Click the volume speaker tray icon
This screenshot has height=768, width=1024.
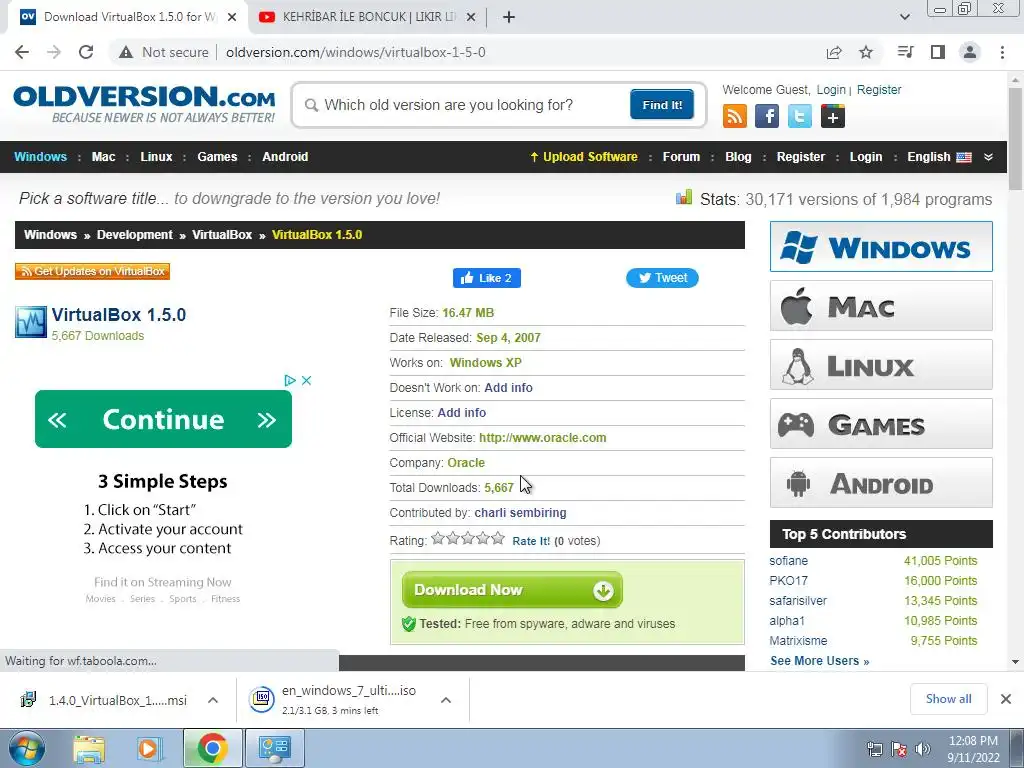coord(923,749)
